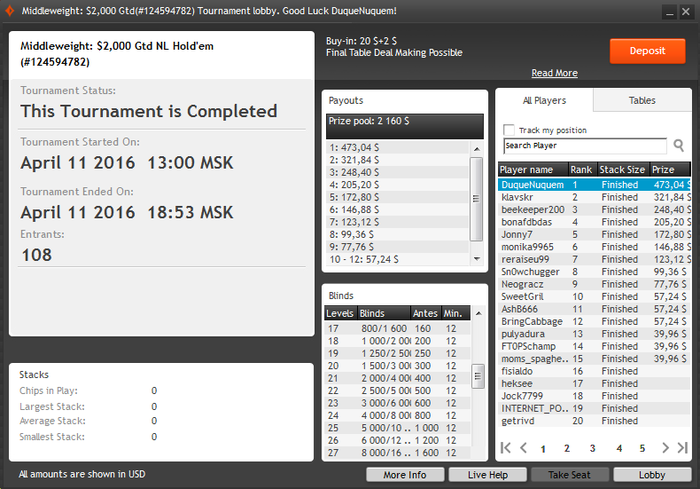Click the Blinds scrollbar thumb
This screenshot has height=489, width=700.
point(478,376)
